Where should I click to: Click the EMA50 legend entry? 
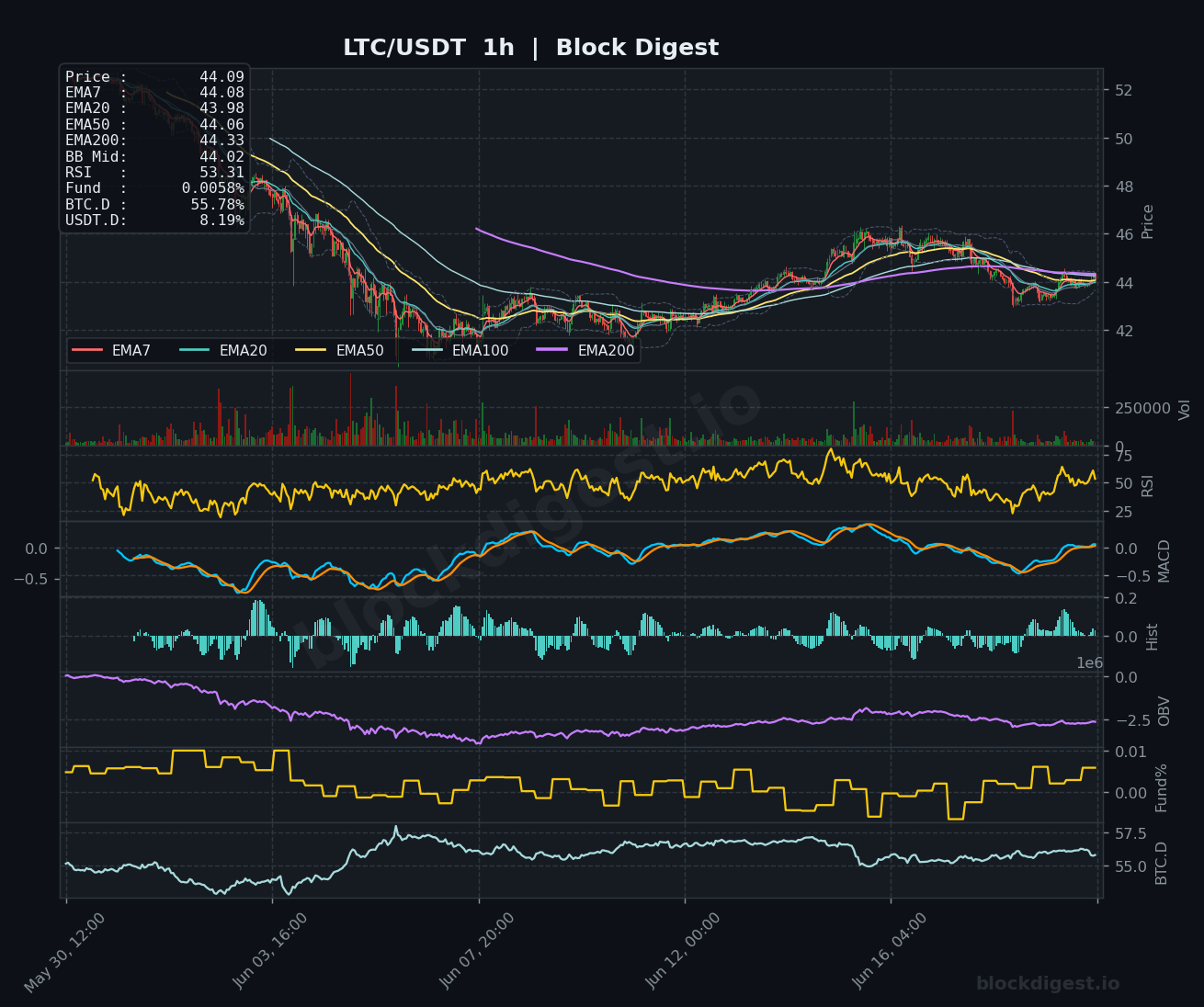click(339, 350)
